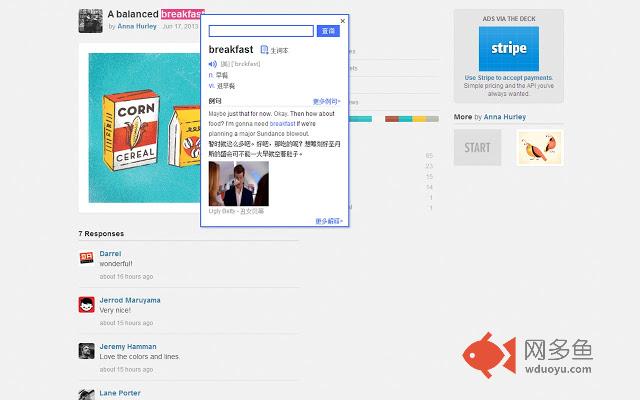Click the highlighted breakfast link in example
Image resolution: width=640 pixels, height=400 pixels.
282,124
